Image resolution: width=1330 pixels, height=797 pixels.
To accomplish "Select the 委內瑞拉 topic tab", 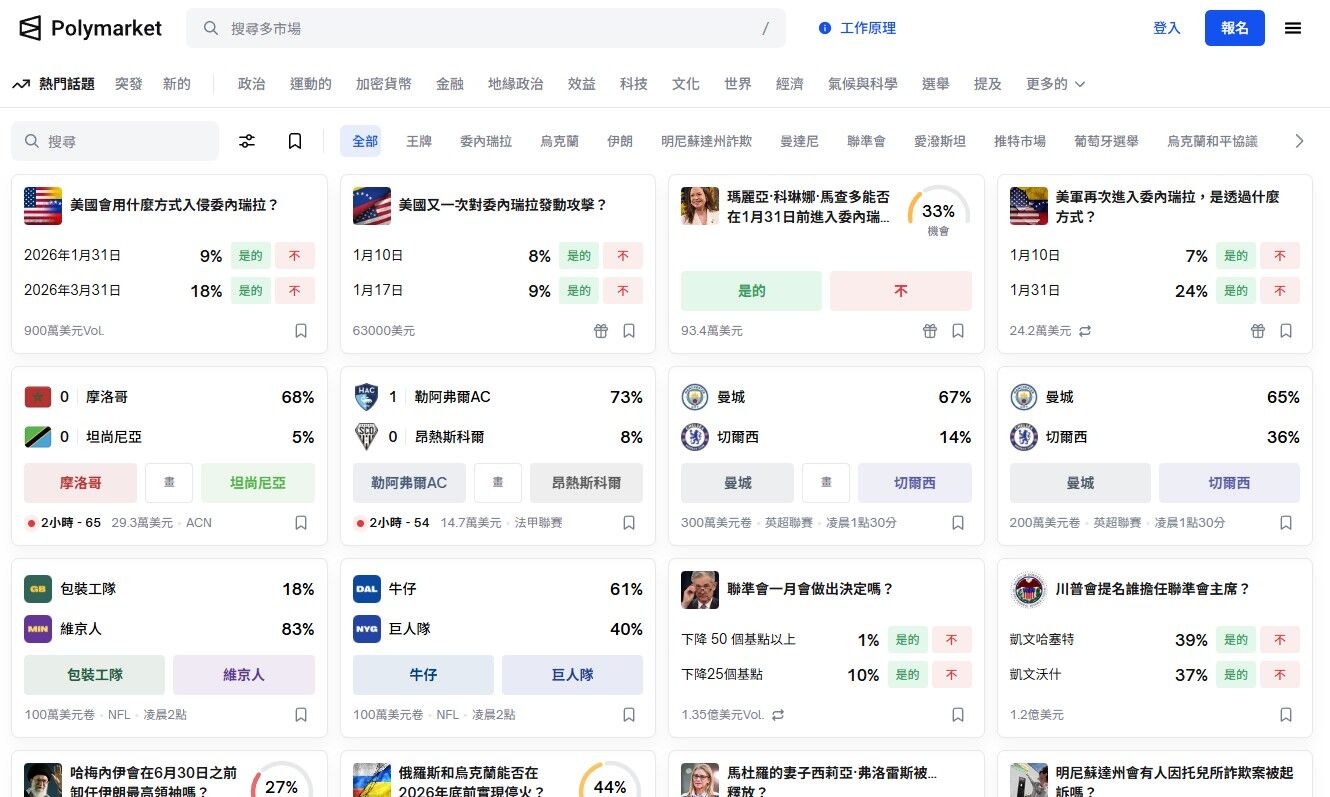I will 486,141.
